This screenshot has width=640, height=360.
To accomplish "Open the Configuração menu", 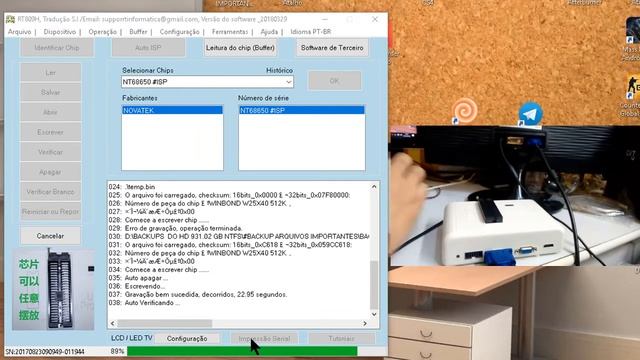I will pos(179,32).
